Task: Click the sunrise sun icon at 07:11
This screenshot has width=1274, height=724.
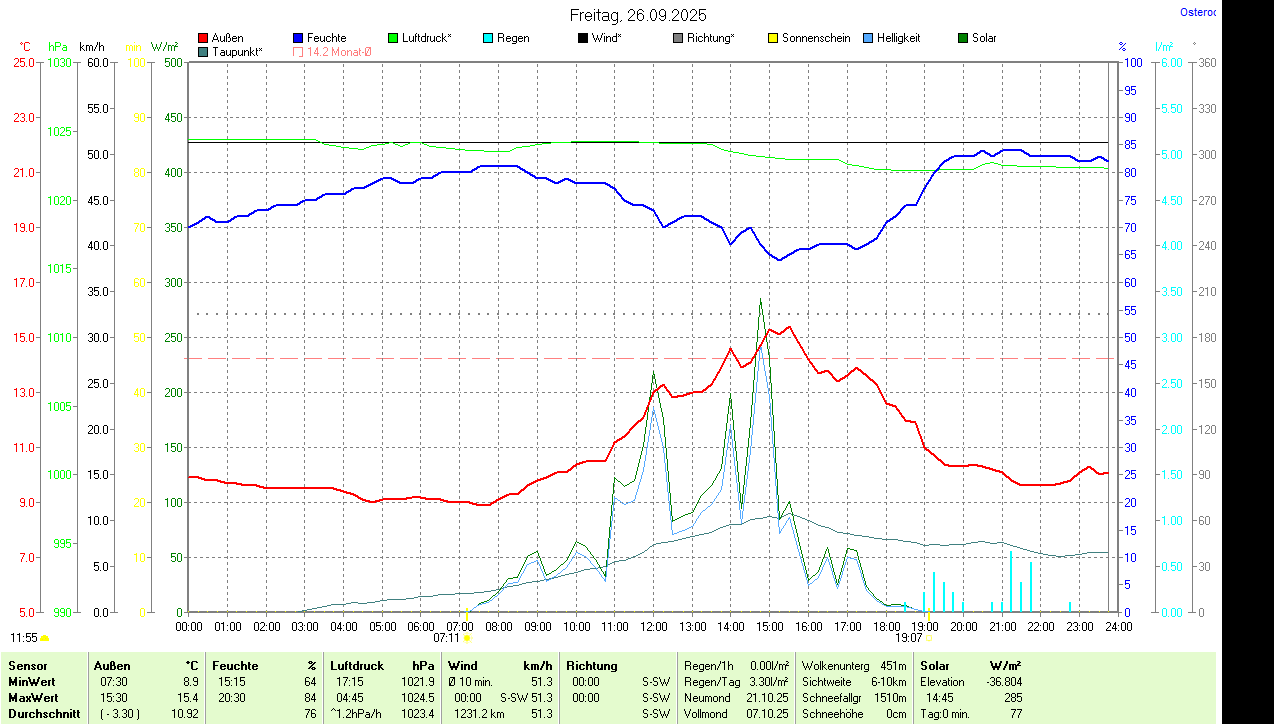Action: click(x=467, y=637)
